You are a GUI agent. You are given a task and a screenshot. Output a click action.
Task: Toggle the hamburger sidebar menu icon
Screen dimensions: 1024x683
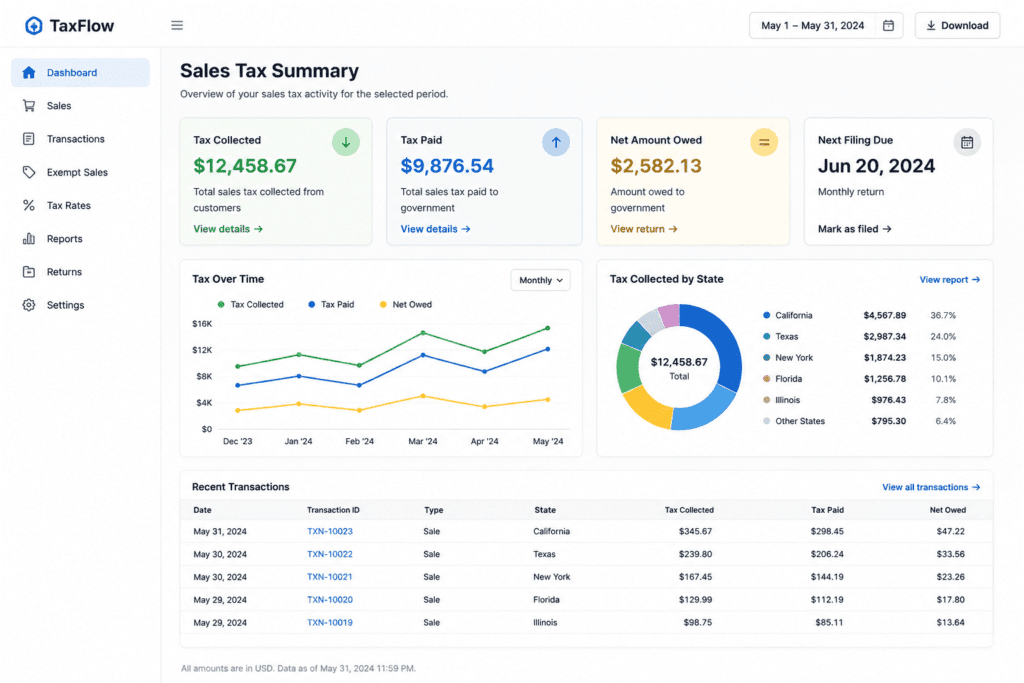(177, 25)
